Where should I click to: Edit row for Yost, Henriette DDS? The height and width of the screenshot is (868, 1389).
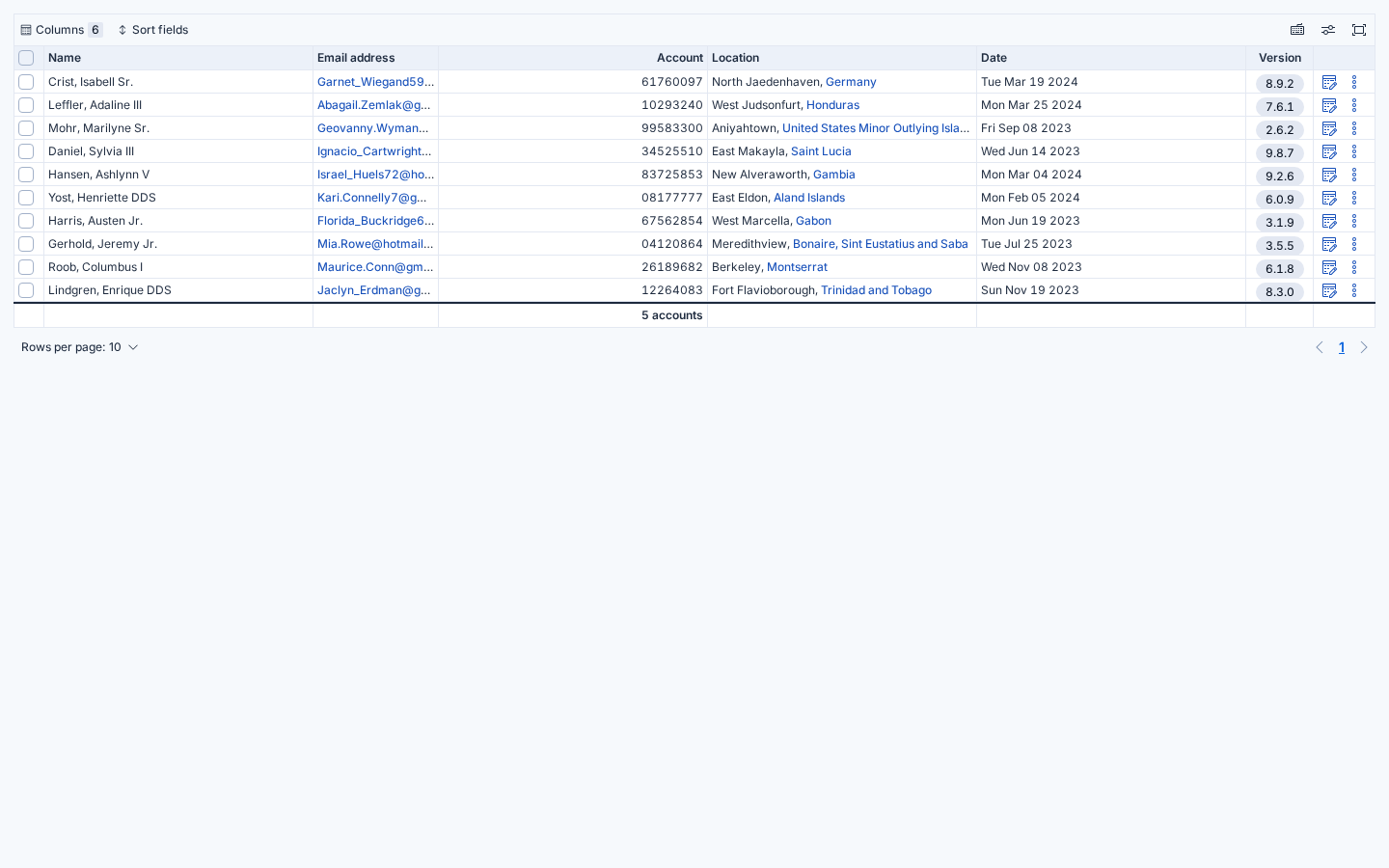pos(1329,198)
